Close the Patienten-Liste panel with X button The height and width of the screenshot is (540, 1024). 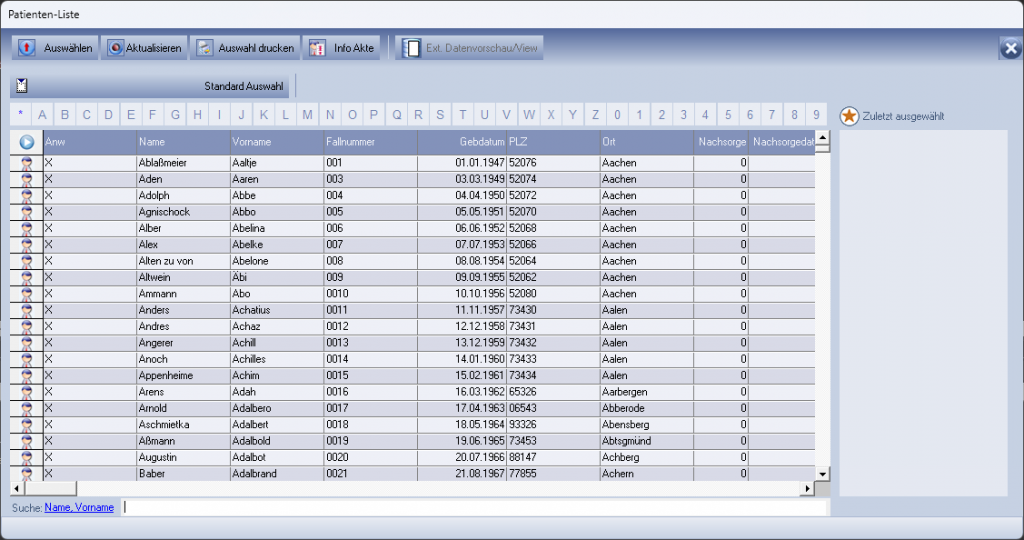pyautogui.click(x=1009, y=48)
